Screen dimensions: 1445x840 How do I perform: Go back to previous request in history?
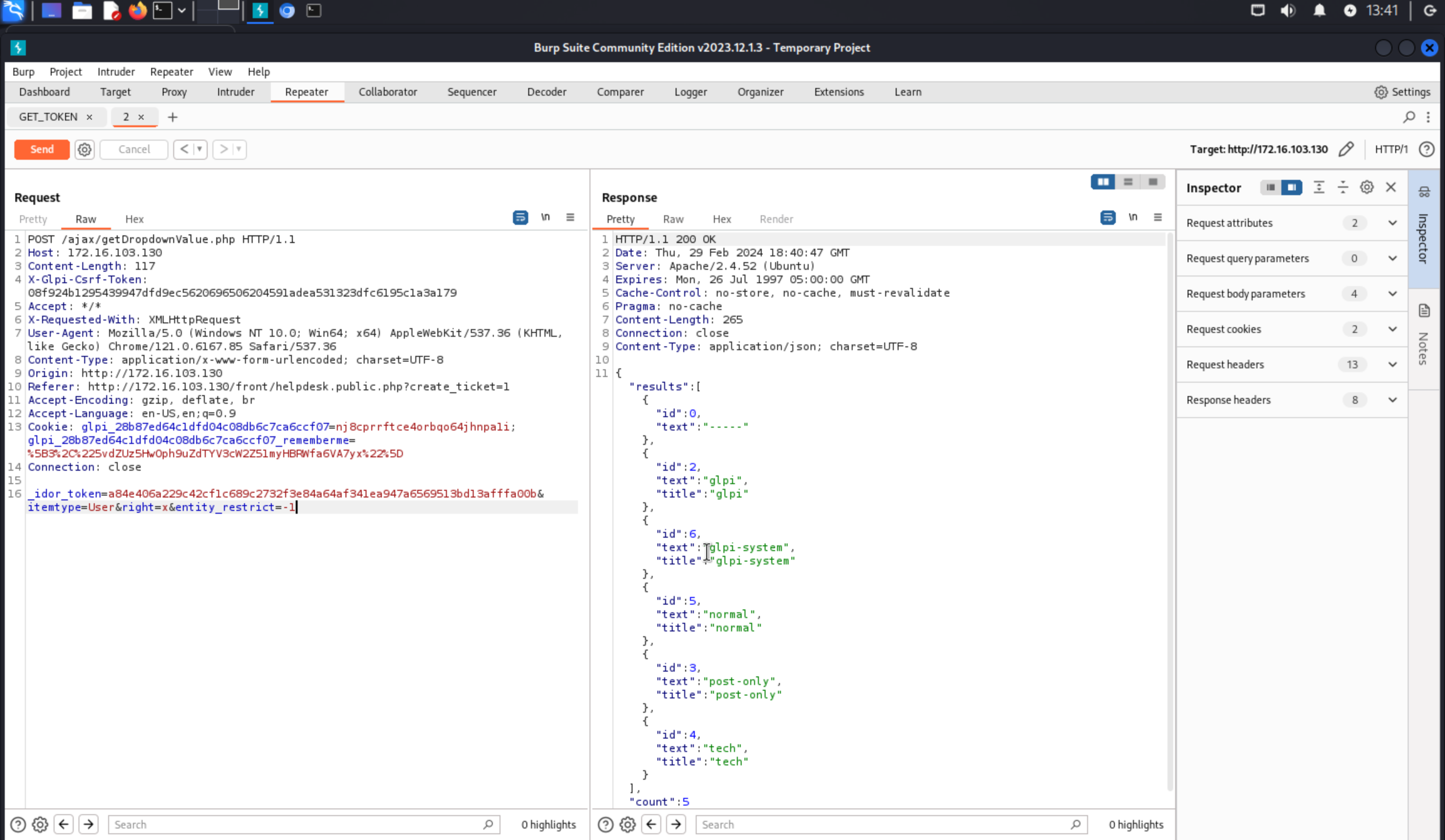click(184, 149)
